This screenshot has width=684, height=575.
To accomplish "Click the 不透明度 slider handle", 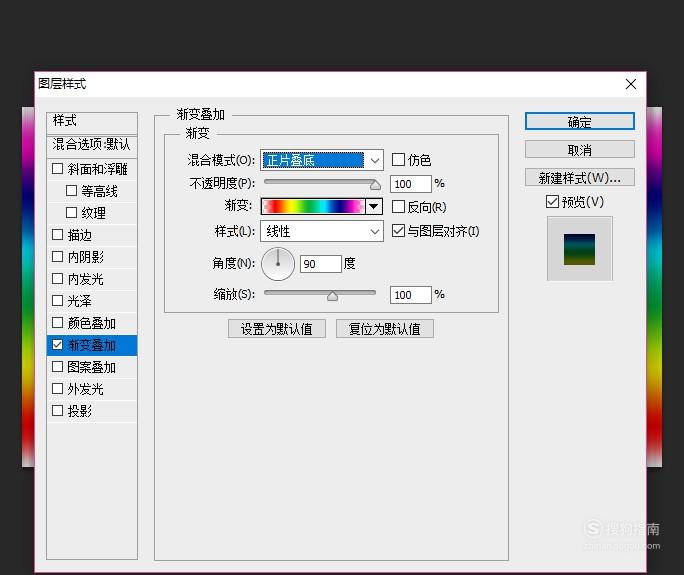I will coord(375,185).
